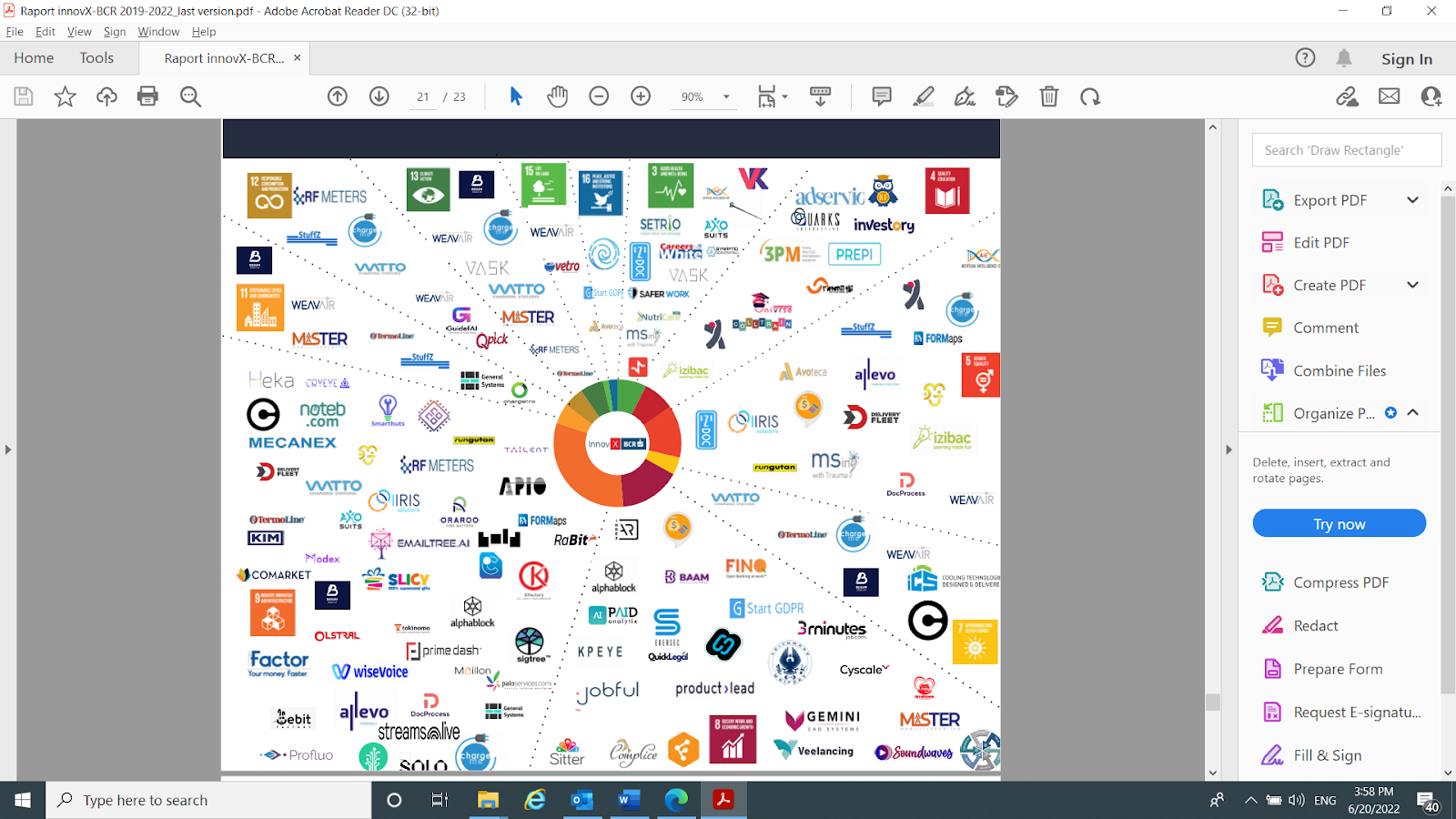Switch to the Tools tab
This screenshot has width=1456, height=819.
[96, 58]
